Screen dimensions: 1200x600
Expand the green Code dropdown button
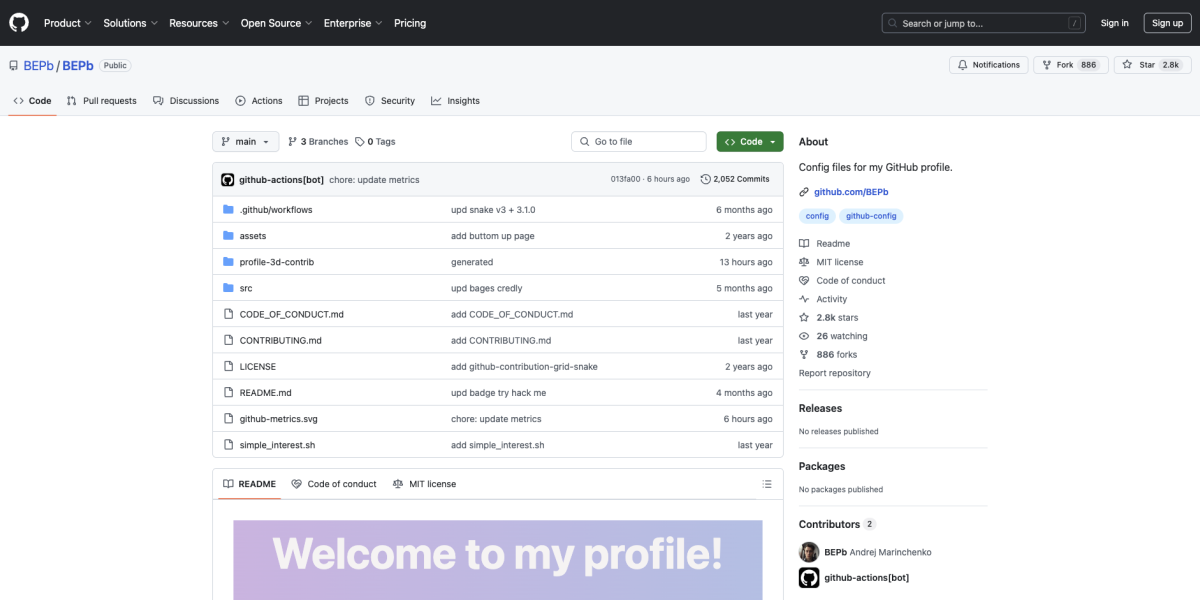pos(750,142)
